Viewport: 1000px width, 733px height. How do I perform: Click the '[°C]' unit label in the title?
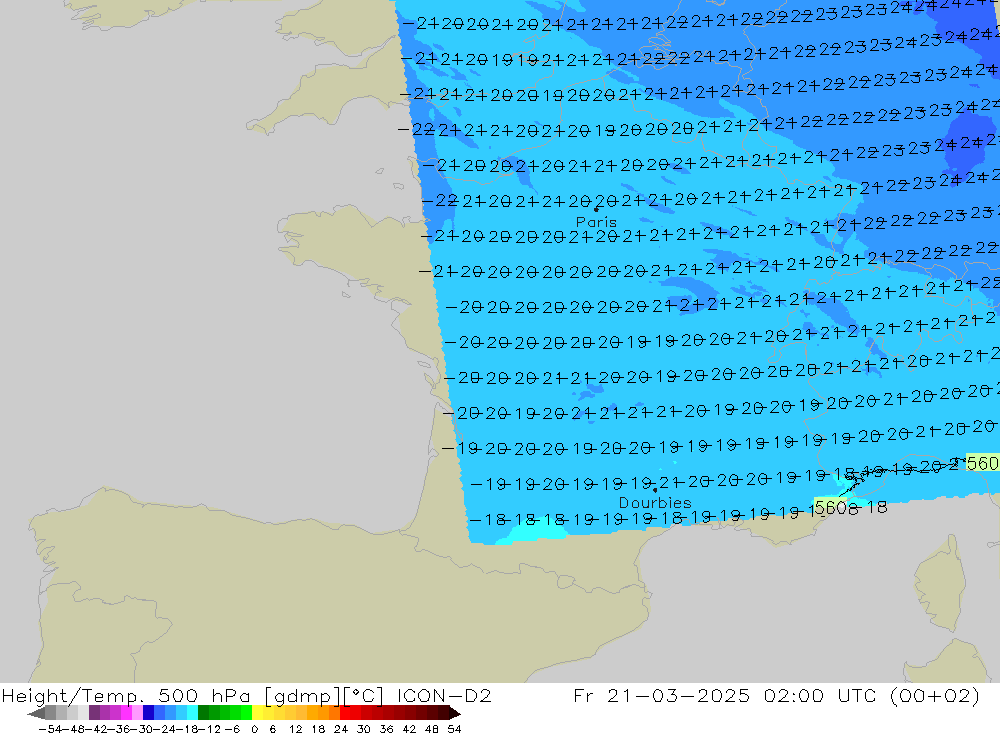tap(363, 695)
